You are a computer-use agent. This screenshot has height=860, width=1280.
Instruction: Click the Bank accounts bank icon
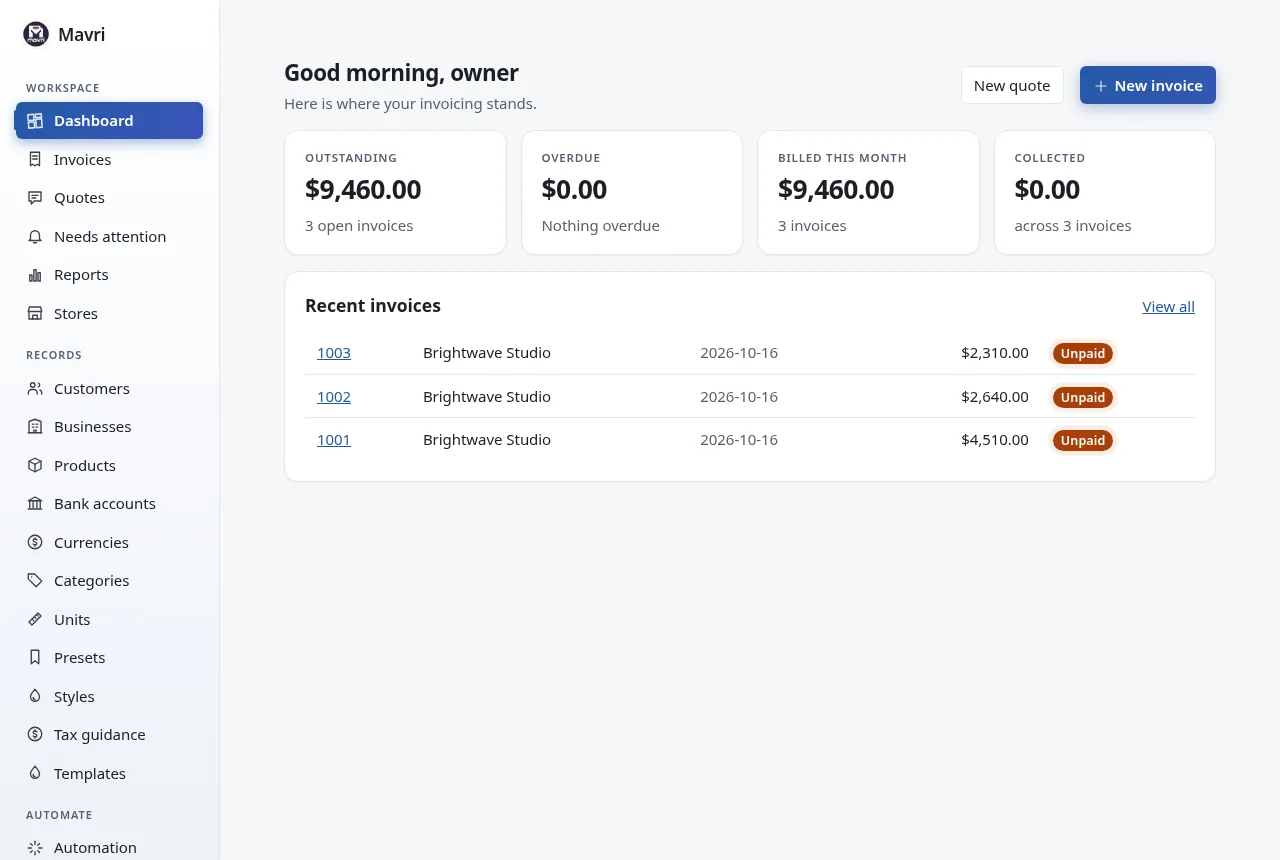click(x=35, y=504)
